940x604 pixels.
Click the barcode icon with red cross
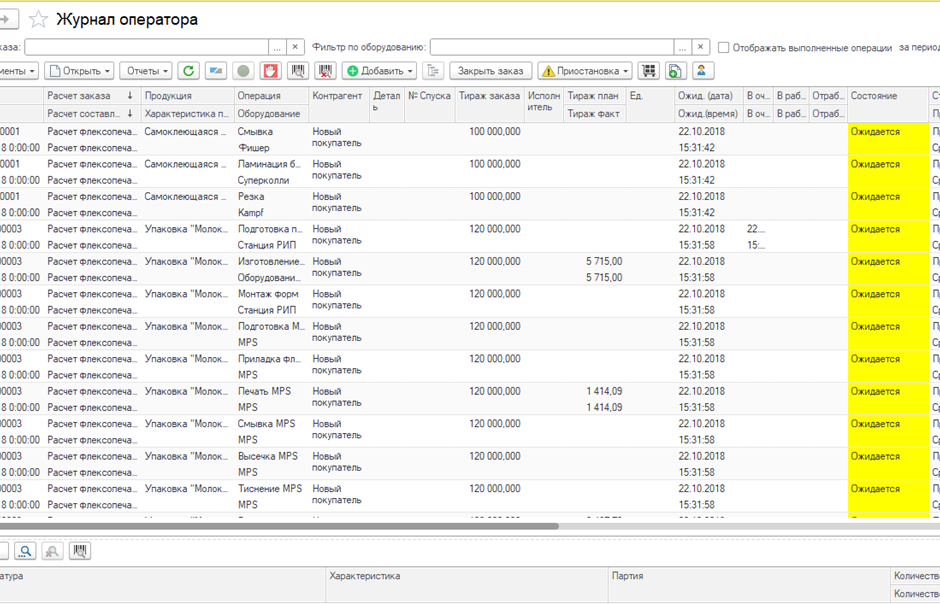tap(325, 71)
